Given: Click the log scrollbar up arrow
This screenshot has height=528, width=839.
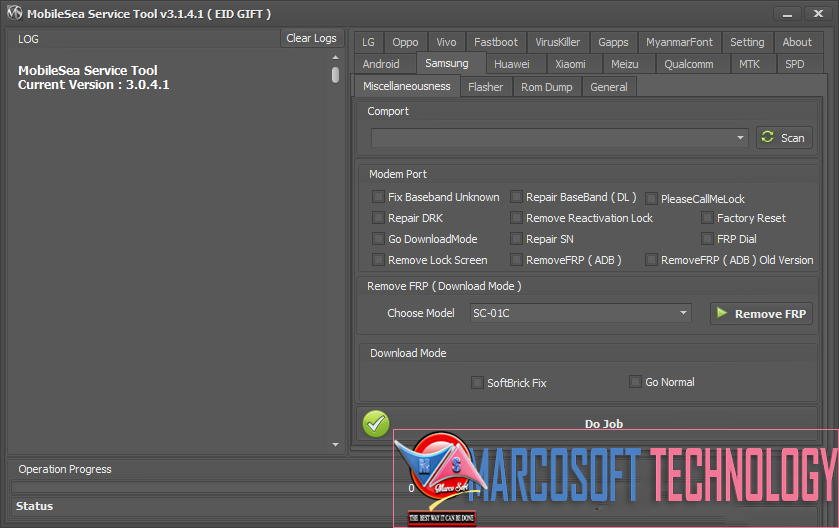Looking at the screenshot, I should (x=335, y=57).
